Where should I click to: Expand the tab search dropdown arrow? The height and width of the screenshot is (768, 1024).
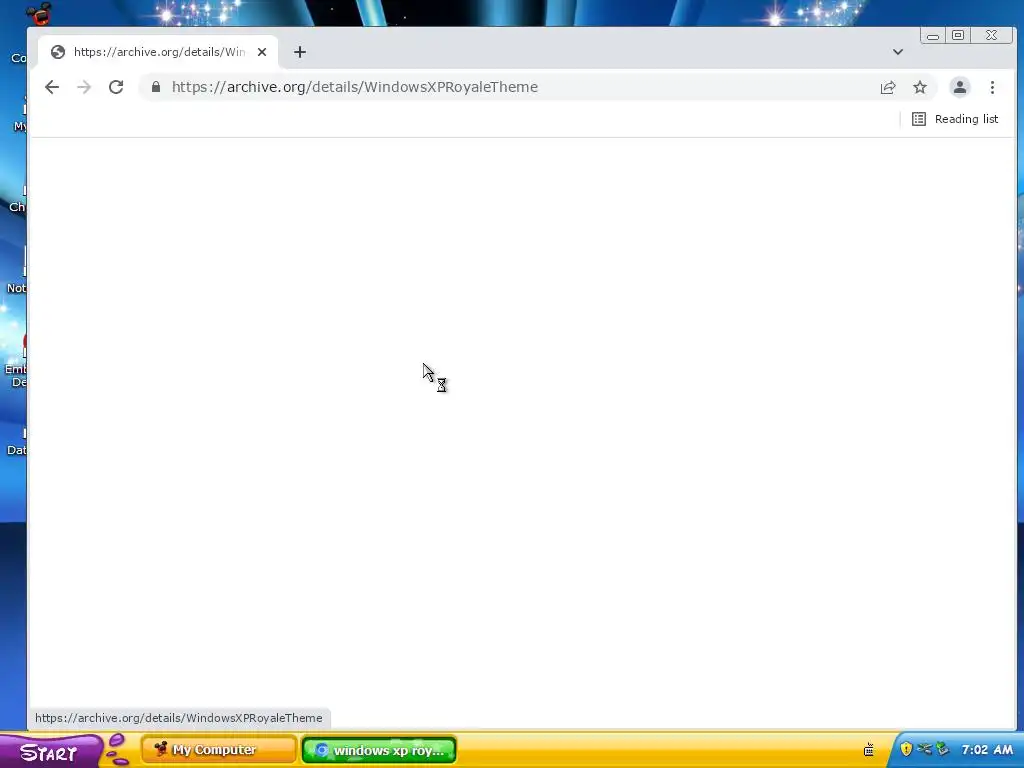click(x=898, y=52)
